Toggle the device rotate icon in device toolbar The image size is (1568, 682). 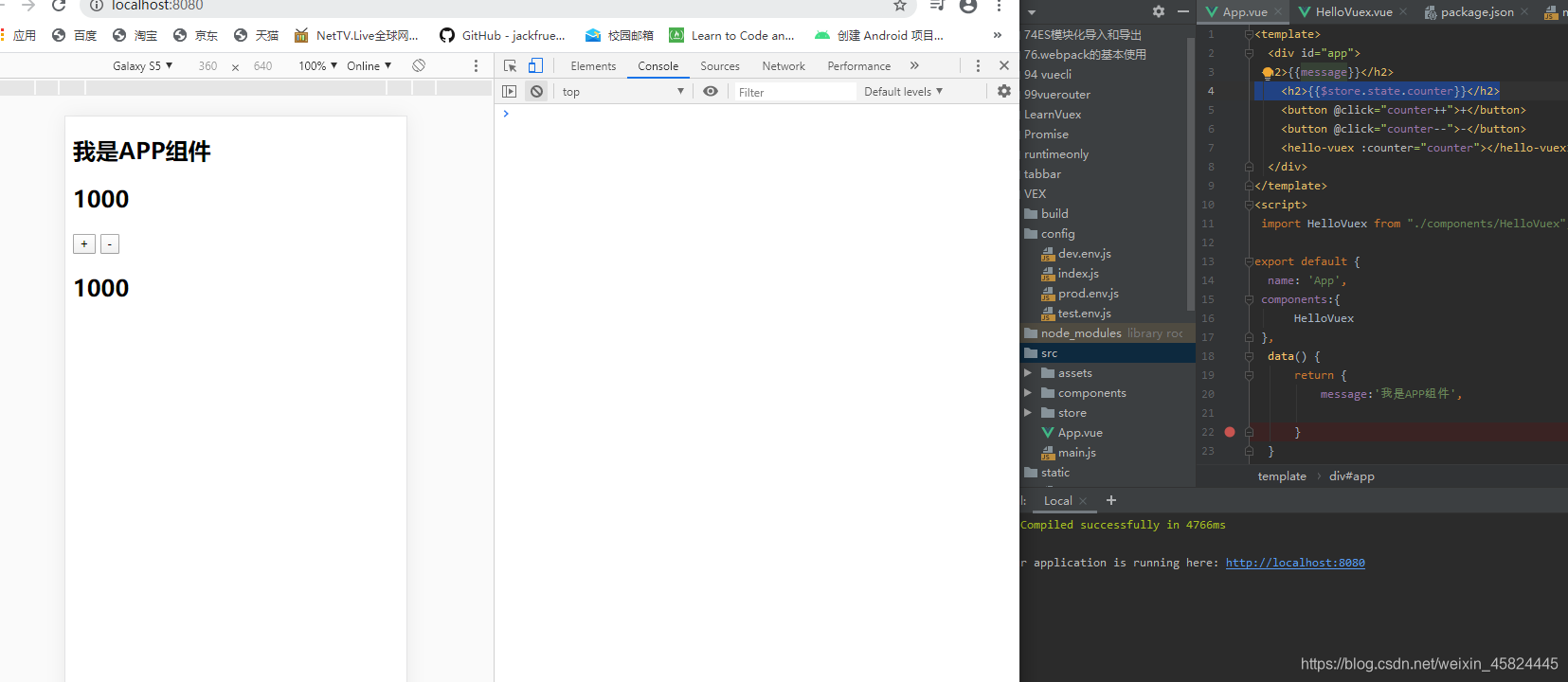tap(419, 65)
